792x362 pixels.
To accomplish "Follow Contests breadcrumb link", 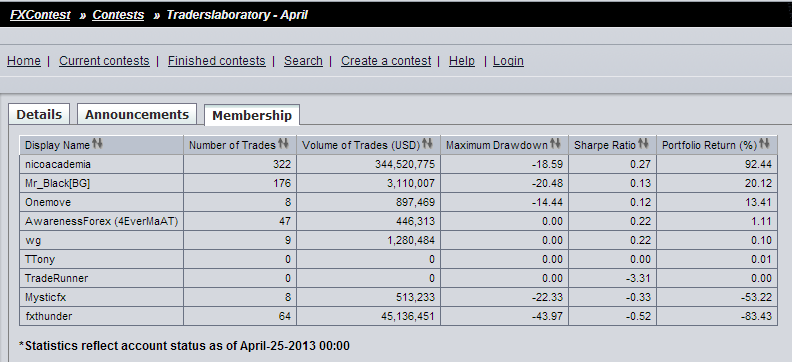I will [x=118, y=15].
